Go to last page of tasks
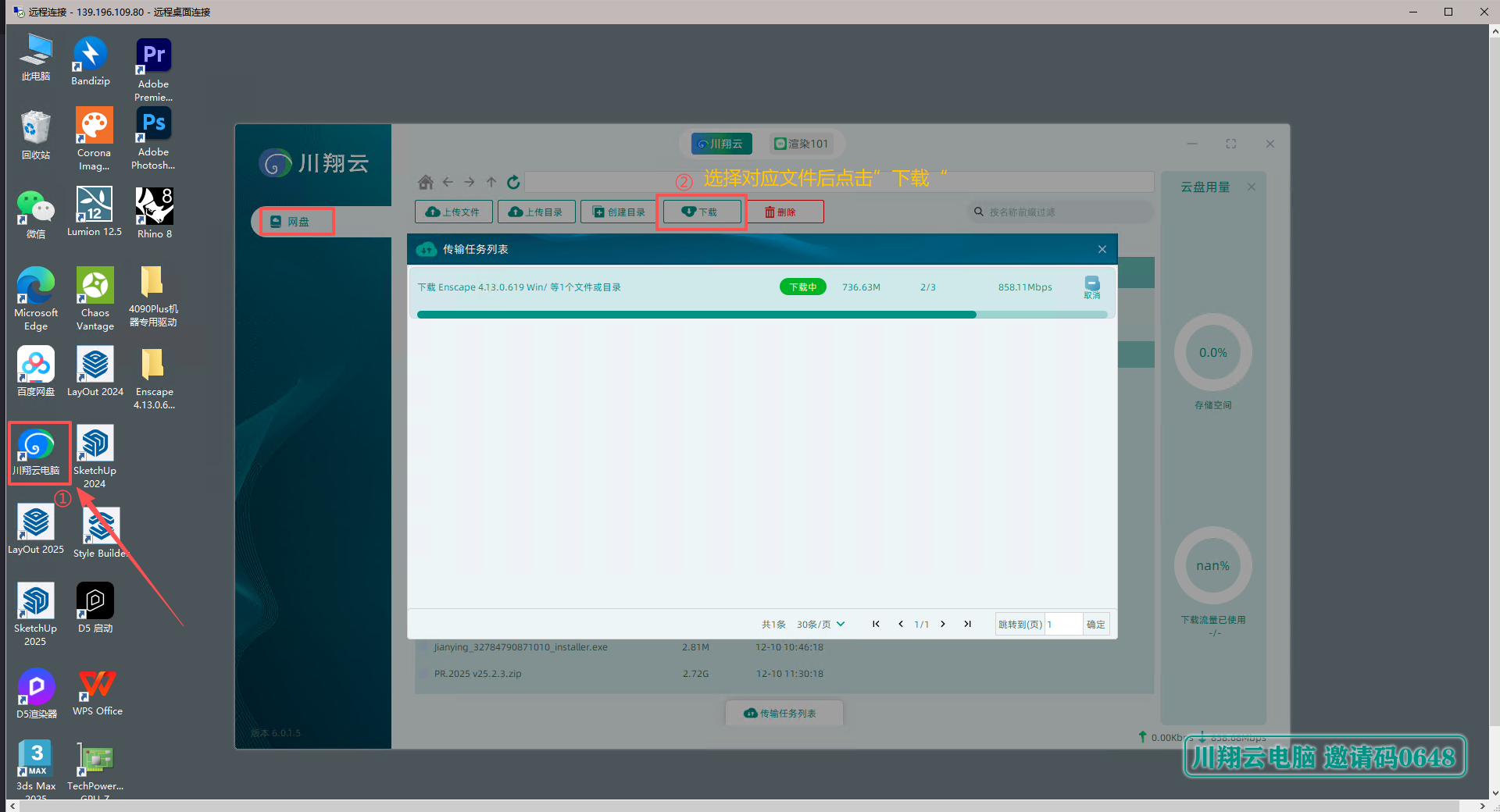This screenshot has height=812, width=1500. pos(968,624)
